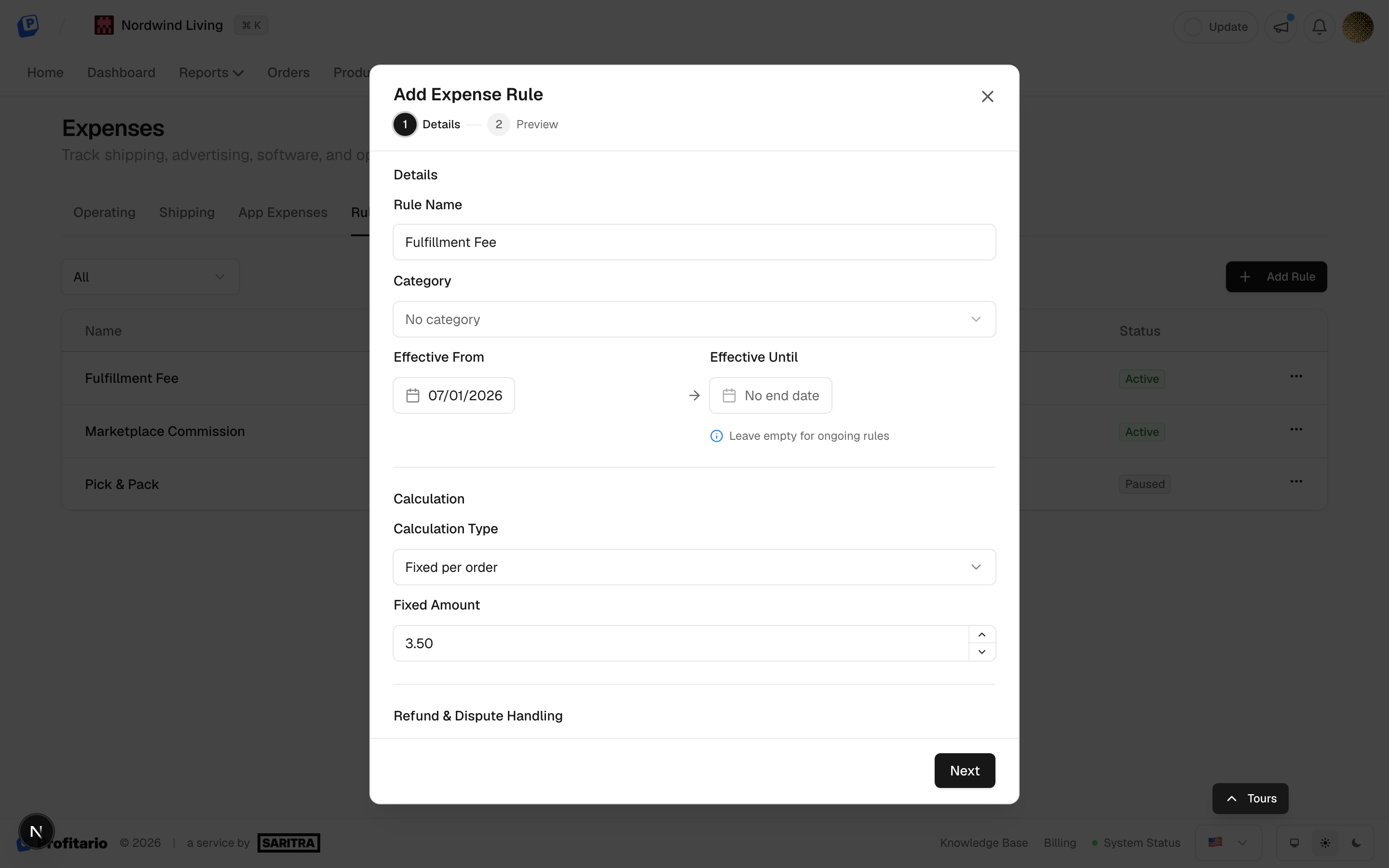
Task: Switch to the App Expenses tab
Action: (x=283, y=212)
